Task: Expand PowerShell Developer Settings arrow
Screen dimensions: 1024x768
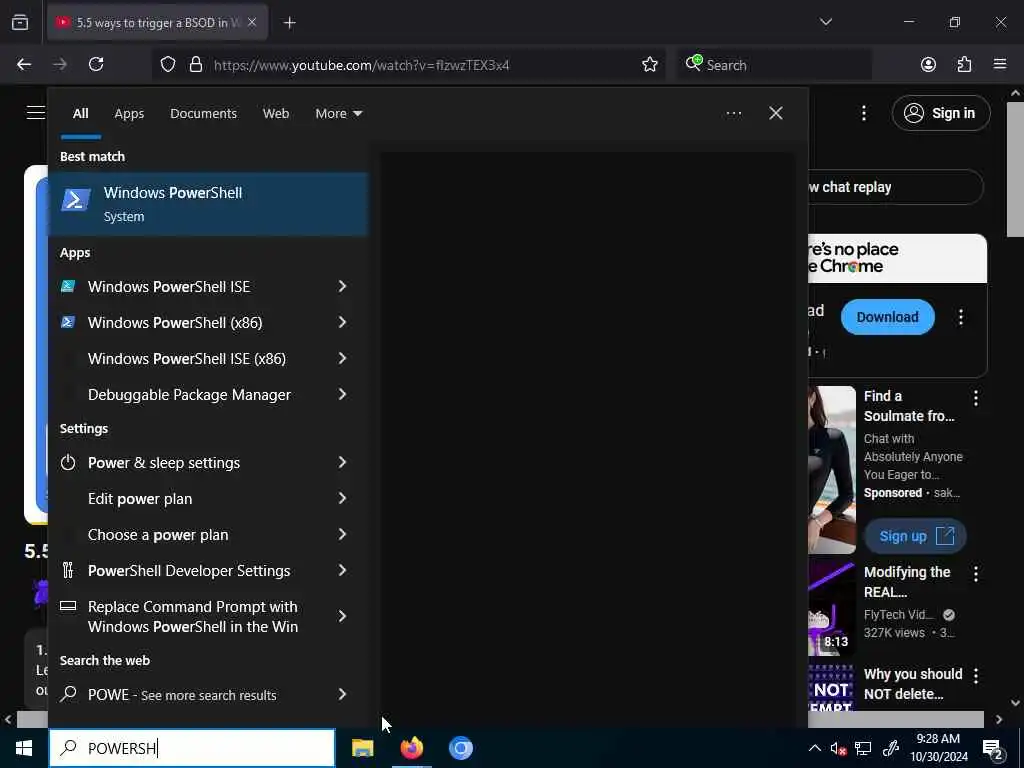Action: (x=342, y=570)
